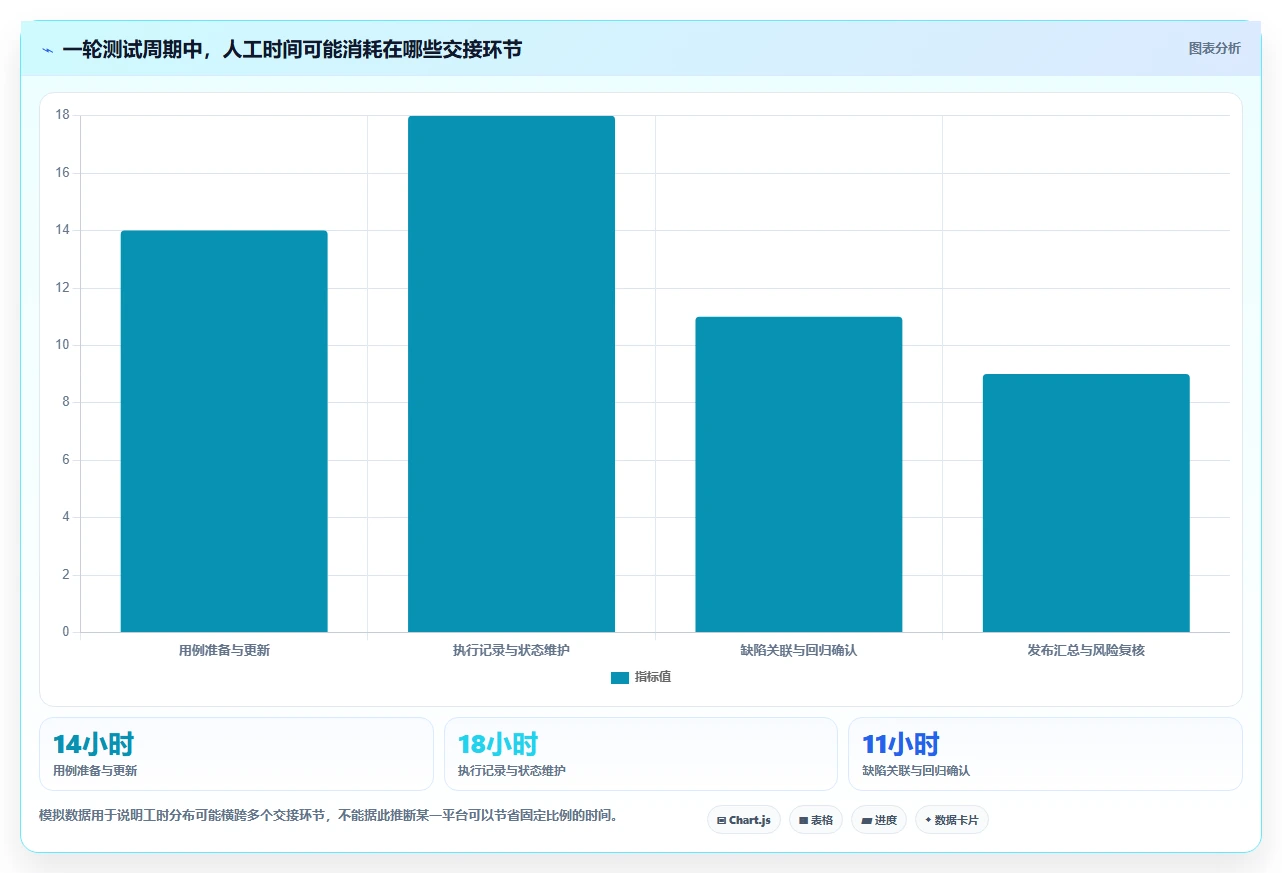Click the 指标值 legend label
Screen dimensions: 1282x873
coord(653,678)
